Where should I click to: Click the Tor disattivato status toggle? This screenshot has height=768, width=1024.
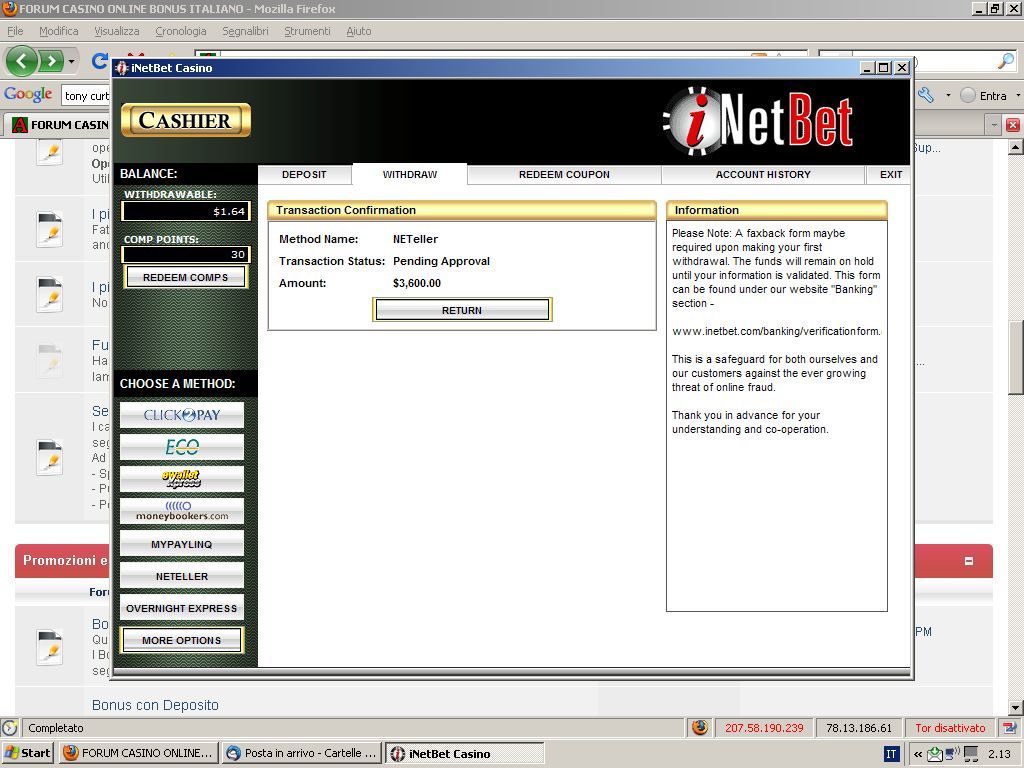(950, 728)
